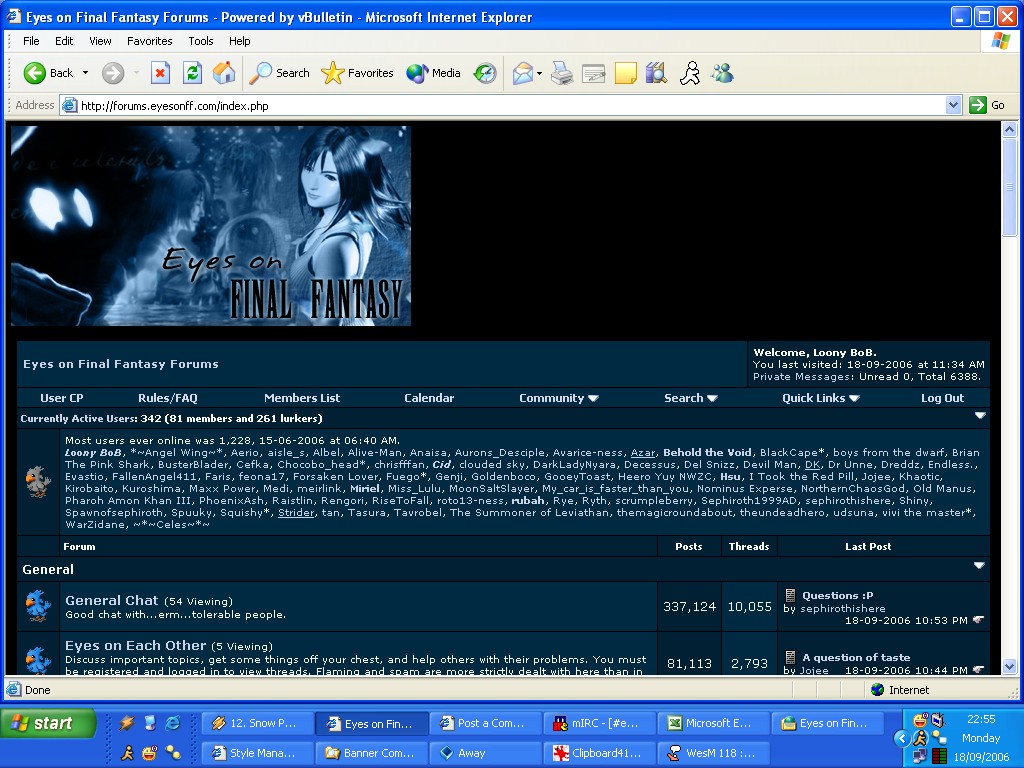Screen dimensions: 1024x768
Task: Switch to WesM 118 taskbar window
Action: [714, 753]
